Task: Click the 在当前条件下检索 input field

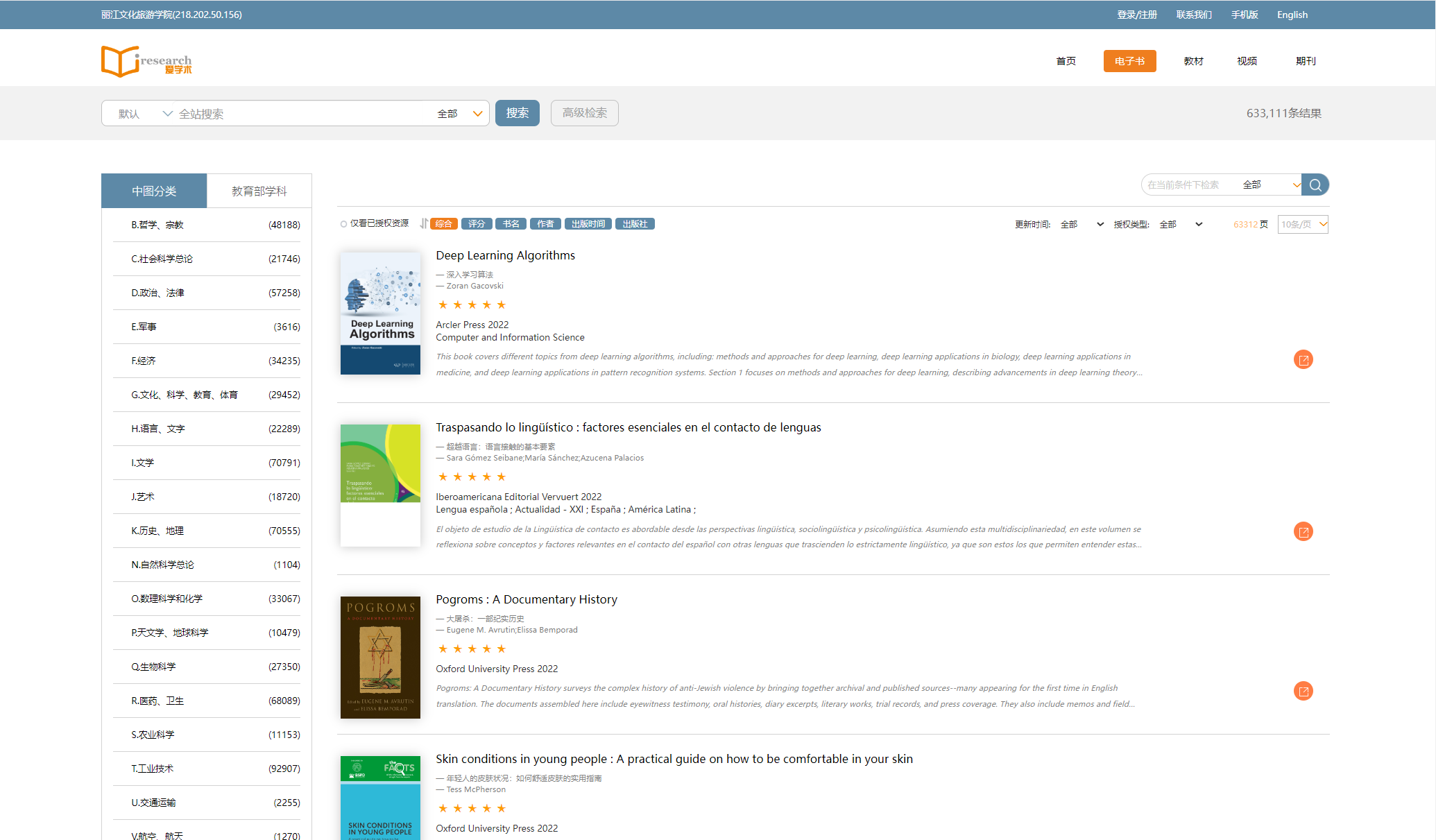Action: 1190,185
